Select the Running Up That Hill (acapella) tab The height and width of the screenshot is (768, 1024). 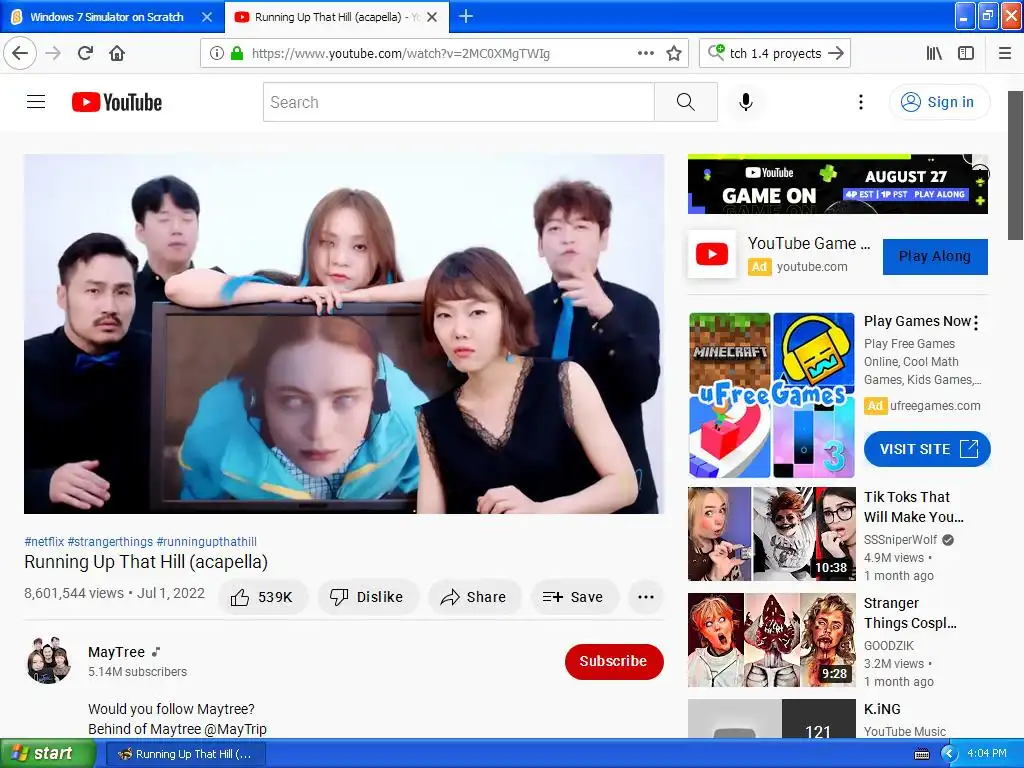point(337,17)
